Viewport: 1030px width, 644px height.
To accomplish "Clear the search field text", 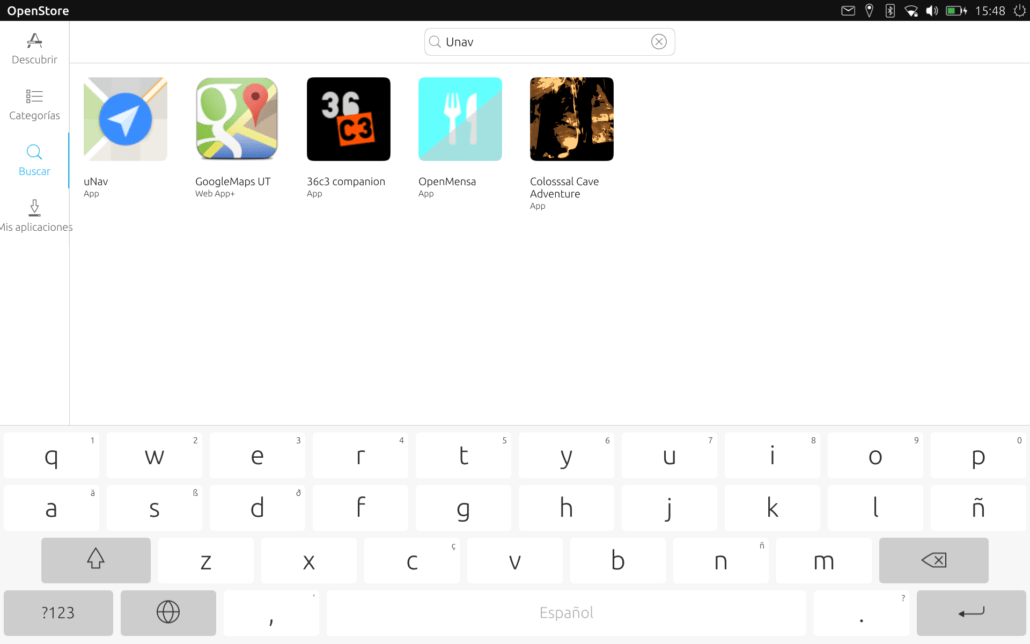I will [659, 41].
